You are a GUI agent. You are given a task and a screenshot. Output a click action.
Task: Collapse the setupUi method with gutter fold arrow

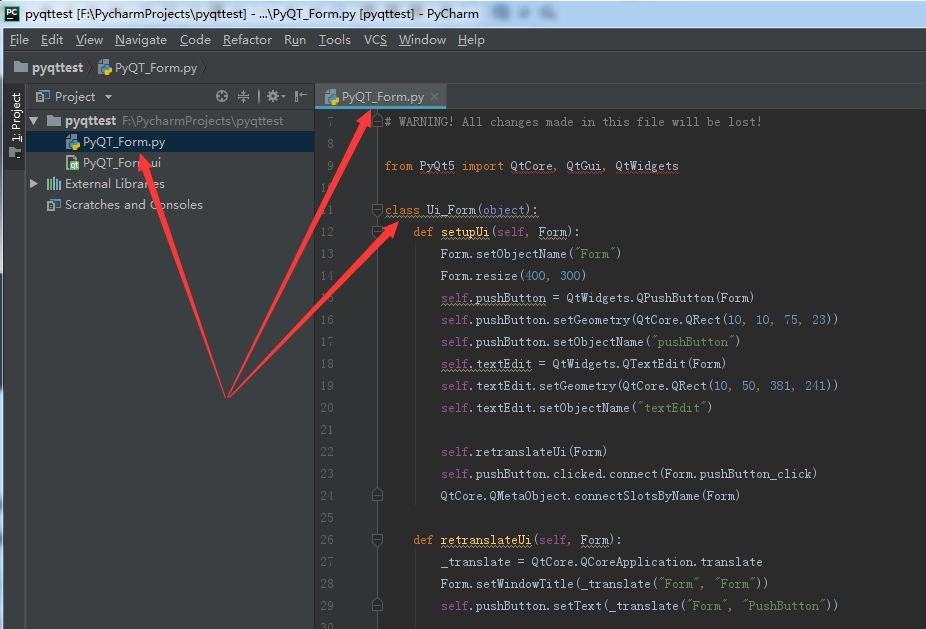(377, 231)
